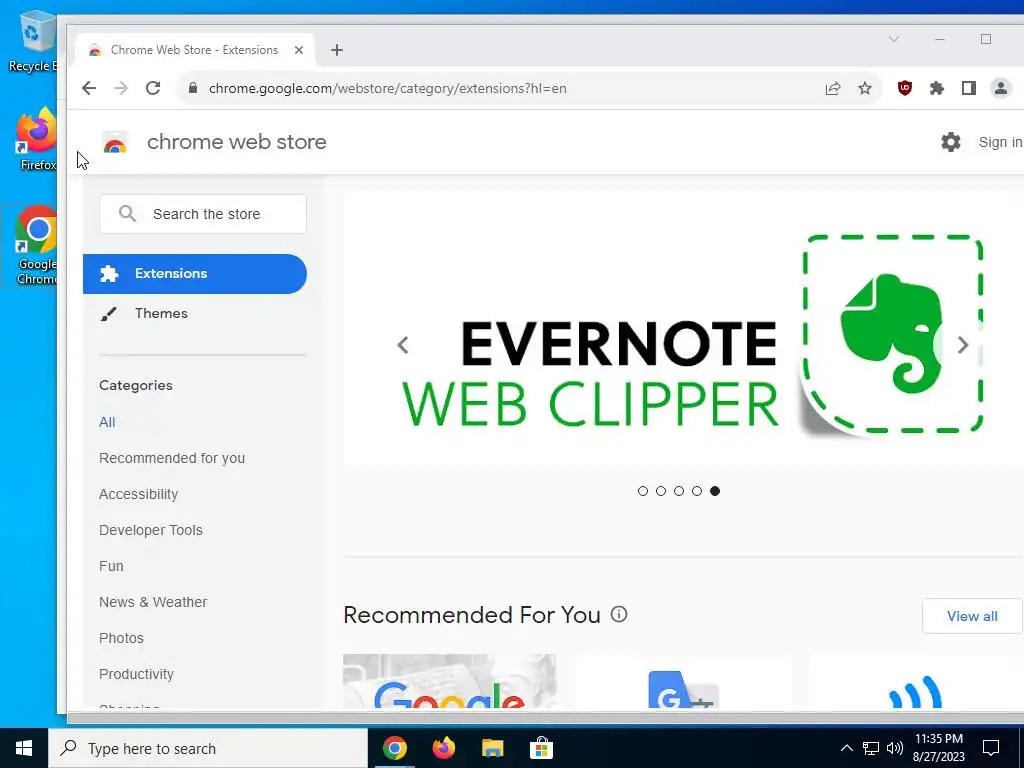Open the Accessibility category
Image resolution: width=1024 pixels, height=768 pixels.
[x=138, y=494]
